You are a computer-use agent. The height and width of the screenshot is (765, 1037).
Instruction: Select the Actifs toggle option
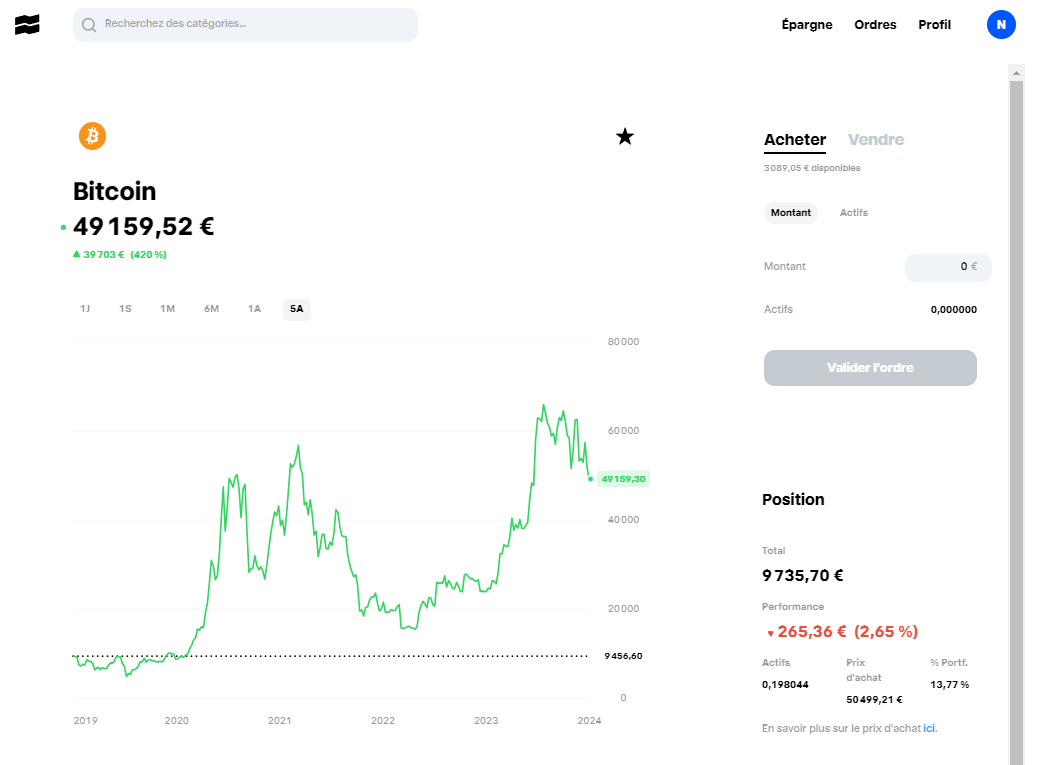854,213
